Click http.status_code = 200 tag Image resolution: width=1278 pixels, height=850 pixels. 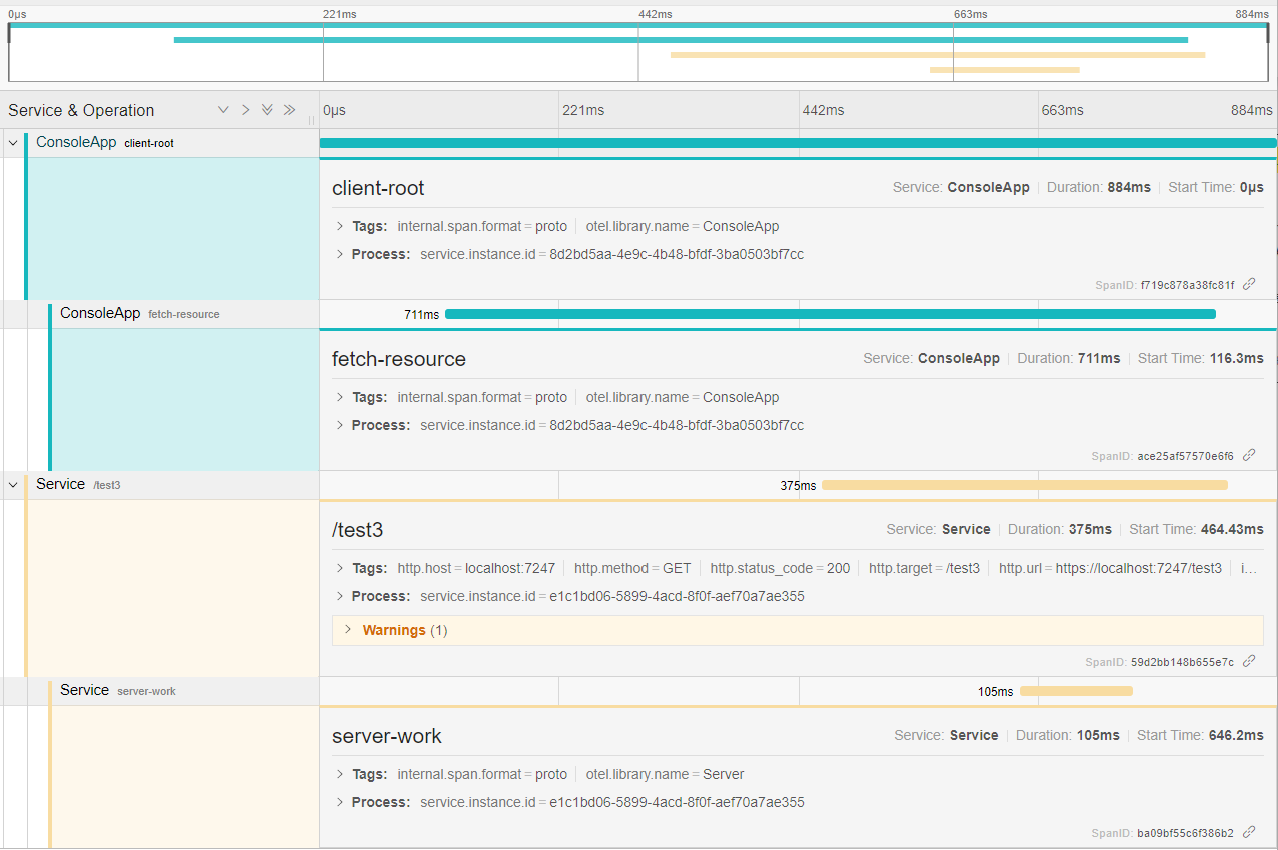[780, 568]
